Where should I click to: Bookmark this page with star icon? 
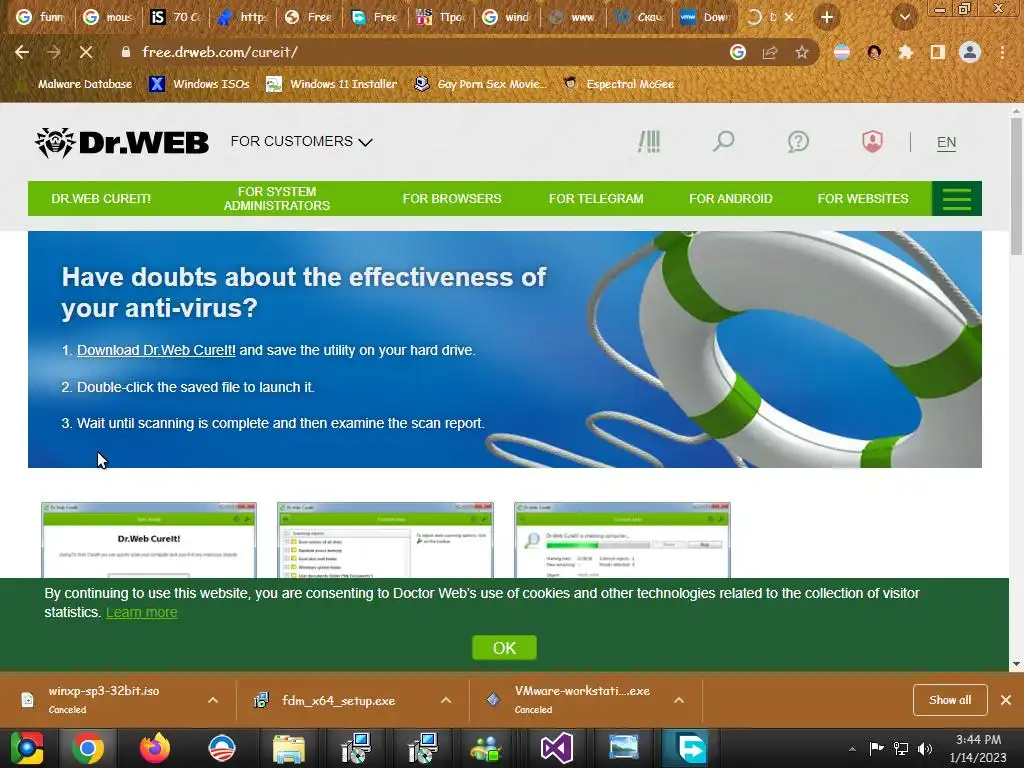point(802,52)
